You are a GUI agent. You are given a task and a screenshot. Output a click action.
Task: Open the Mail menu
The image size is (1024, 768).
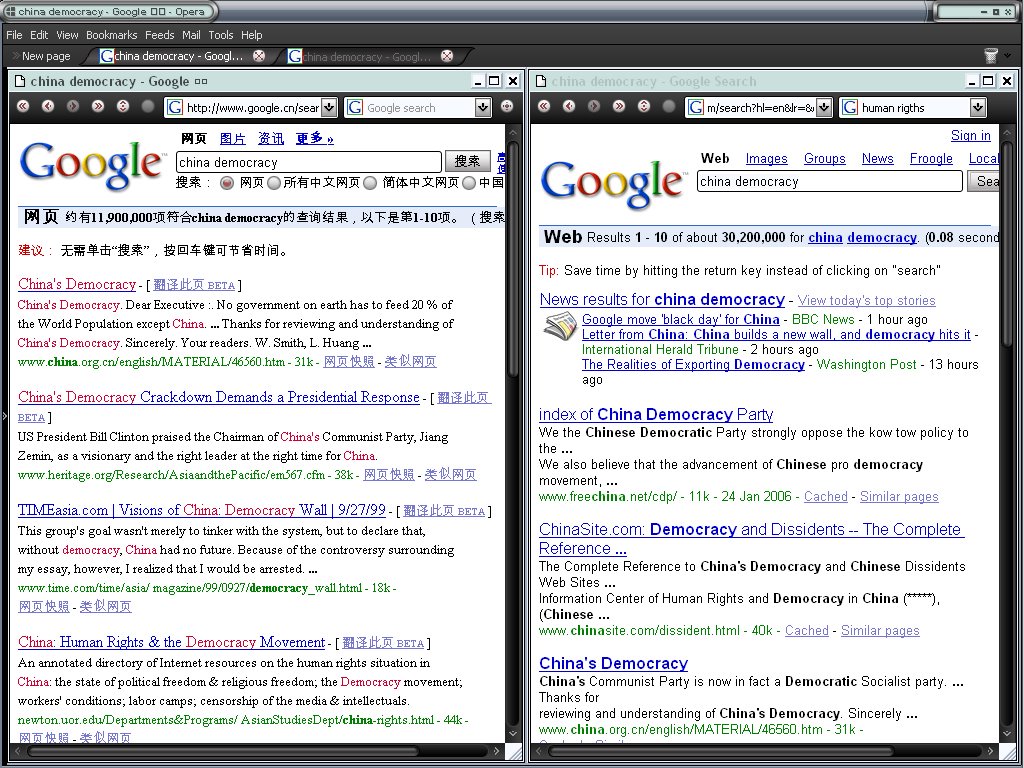point(191,35)
